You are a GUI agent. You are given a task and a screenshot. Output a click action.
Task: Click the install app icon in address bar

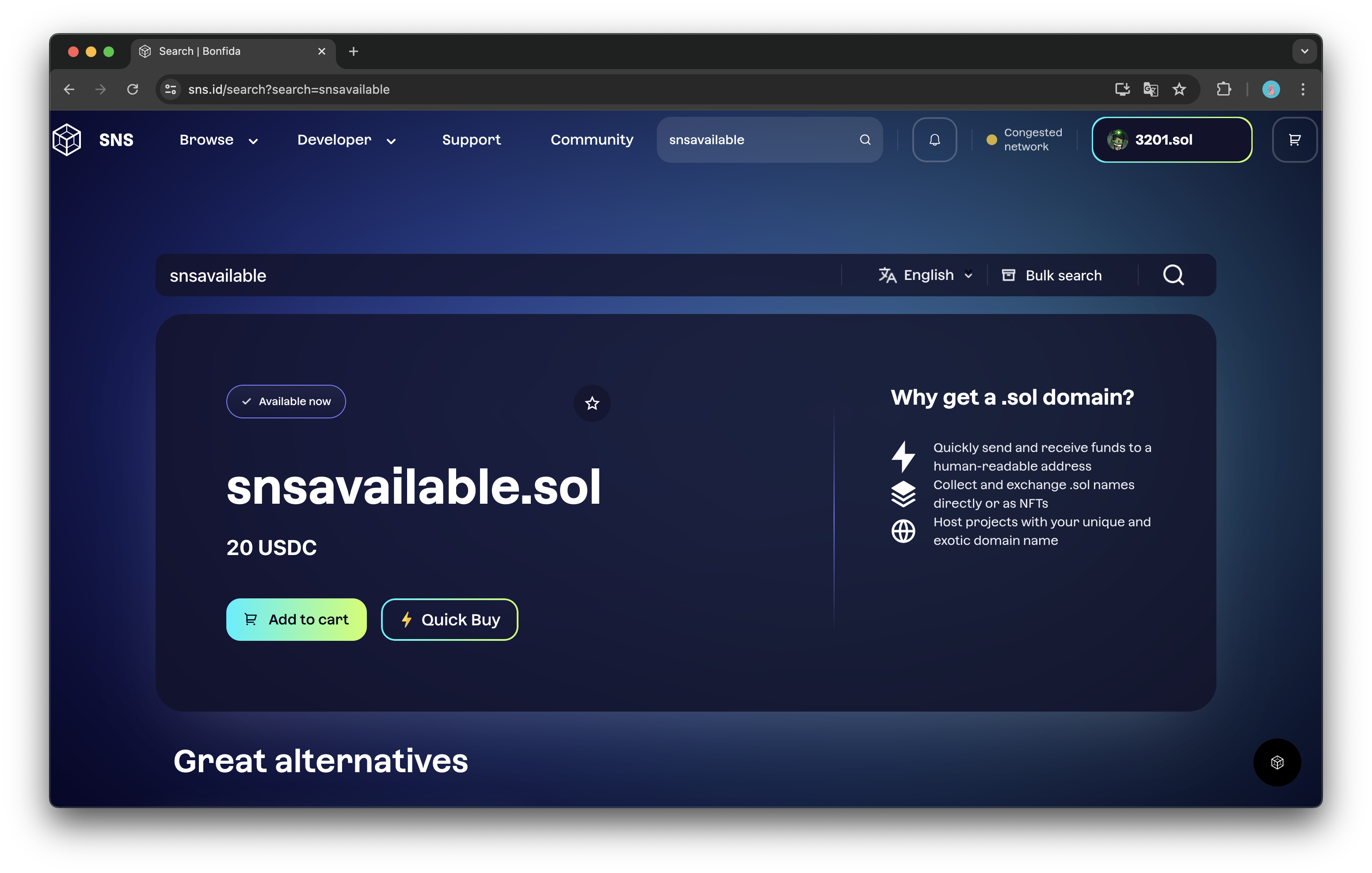point(1122,89)
